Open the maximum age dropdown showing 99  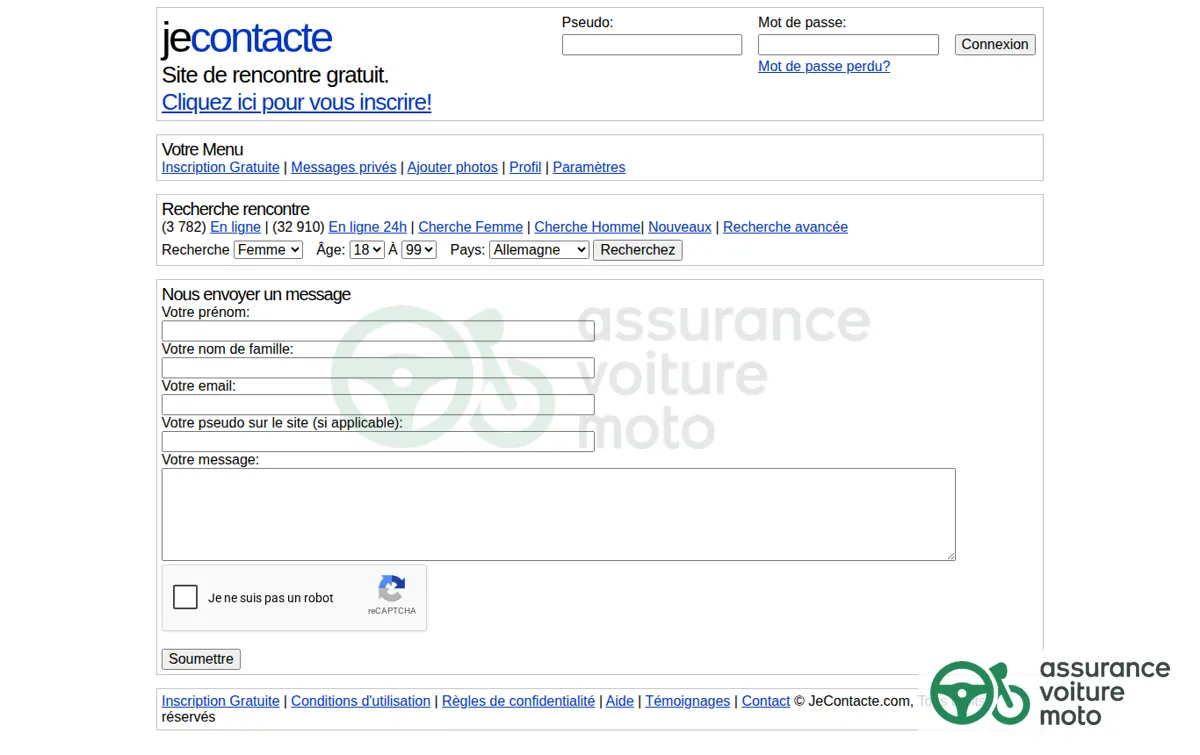(x=419, y=250)
